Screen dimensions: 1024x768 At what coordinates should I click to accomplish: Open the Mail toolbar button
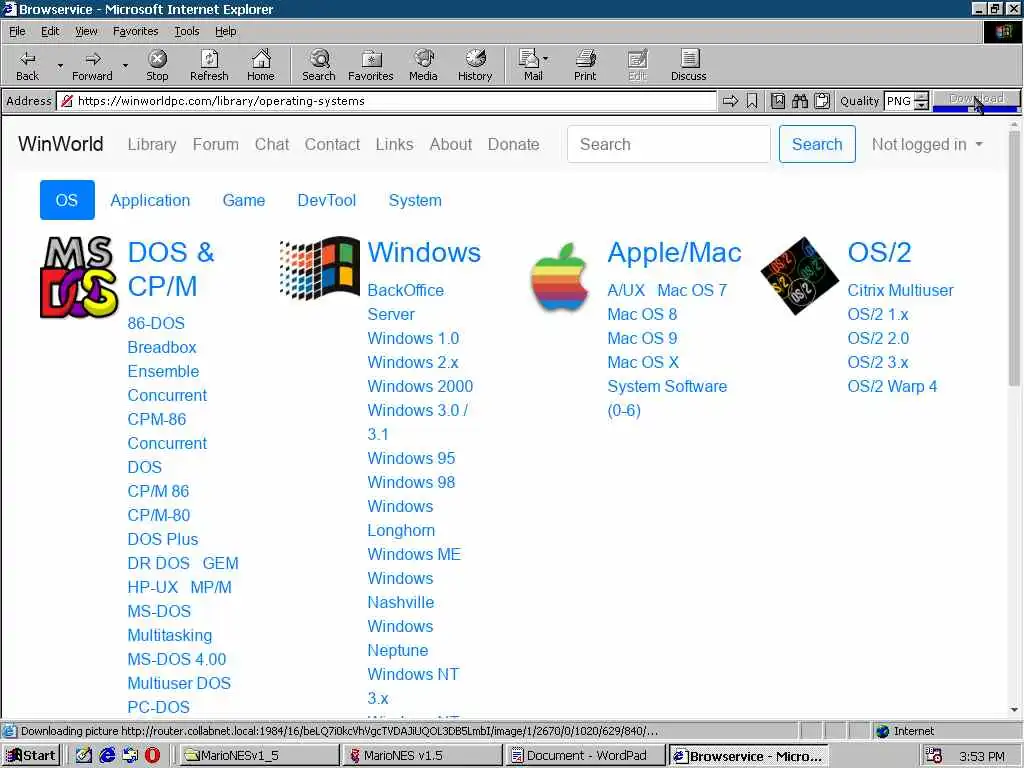530,65
